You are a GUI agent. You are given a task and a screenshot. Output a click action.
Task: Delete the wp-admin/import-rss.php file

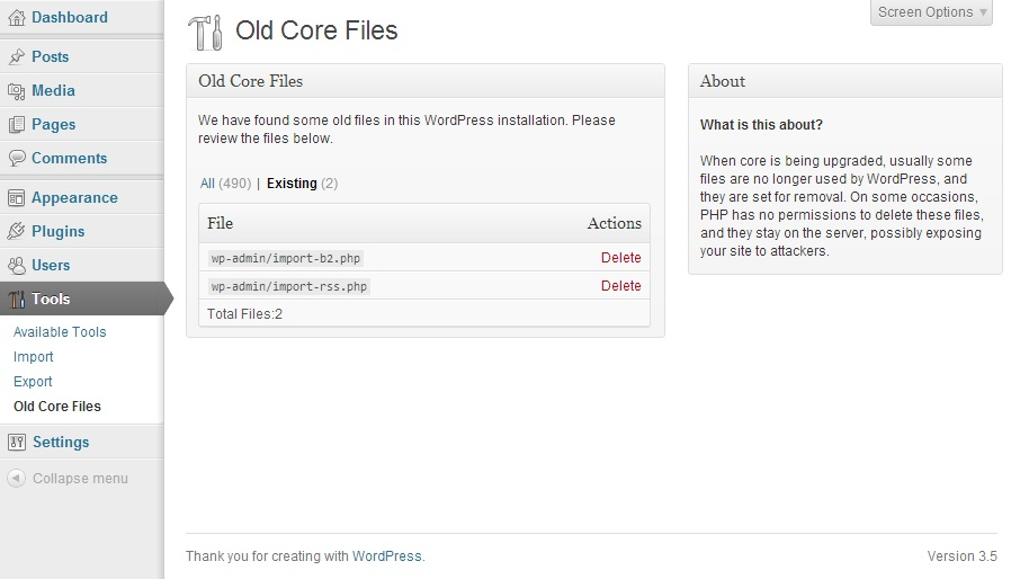[x=621, y=285]
